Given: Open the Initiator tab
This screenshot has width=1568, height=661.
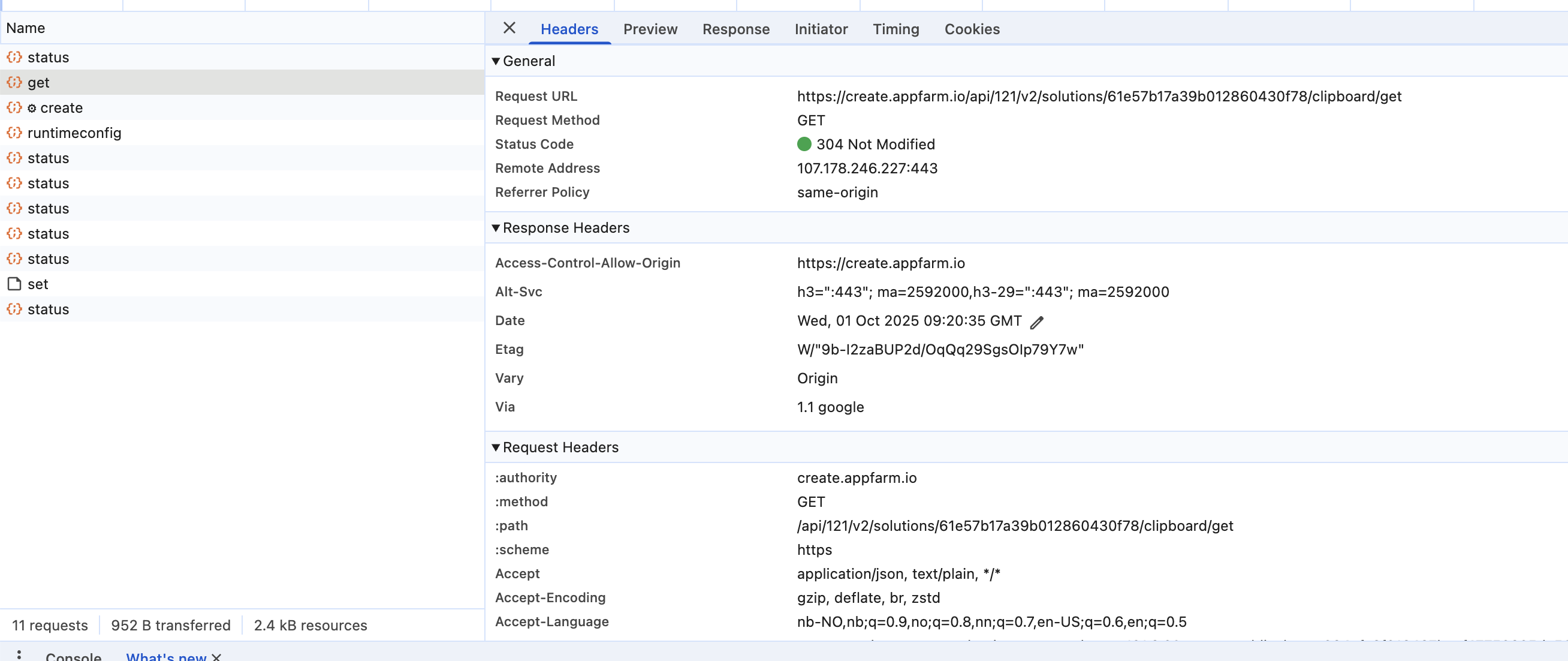Looking at the screenshot, I should 821,29.
